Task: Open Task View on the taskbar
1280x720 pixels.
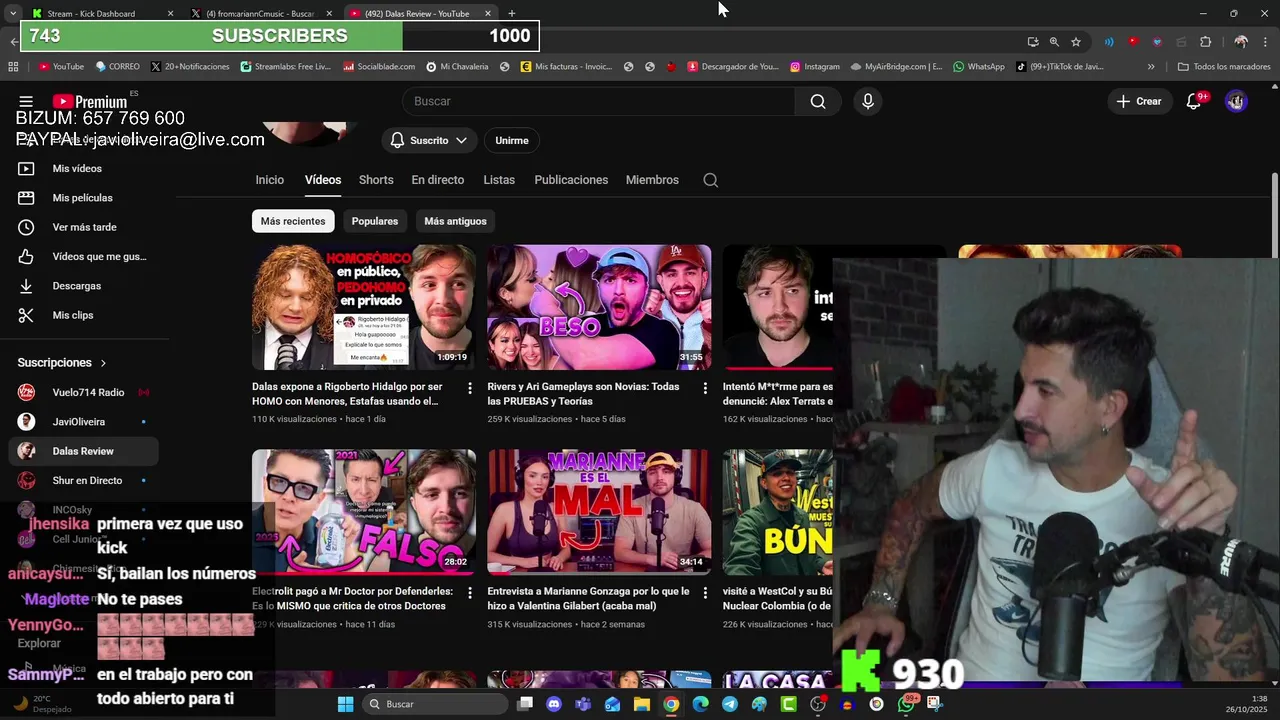Action: [x=525, y=704]
